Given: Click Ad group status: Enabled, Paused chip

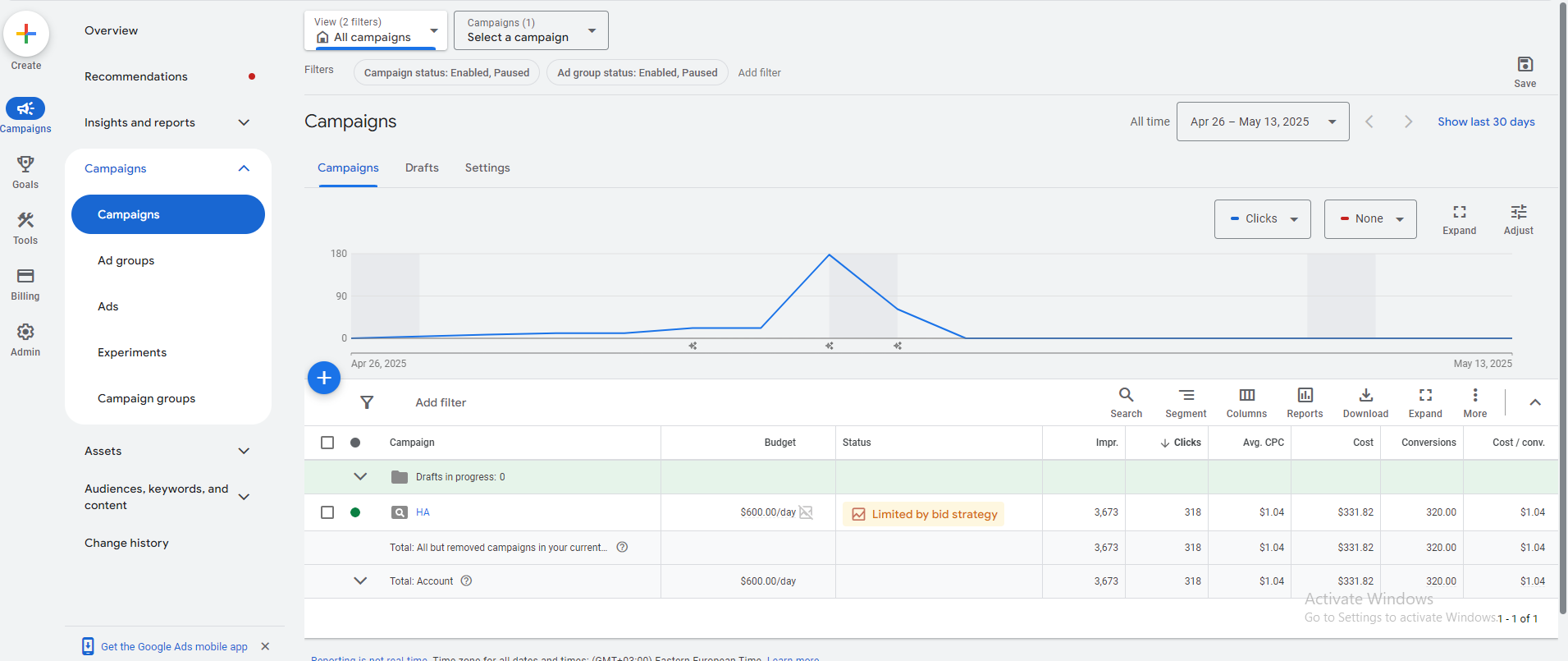Looking at the screenshot, I should point(638,72).
